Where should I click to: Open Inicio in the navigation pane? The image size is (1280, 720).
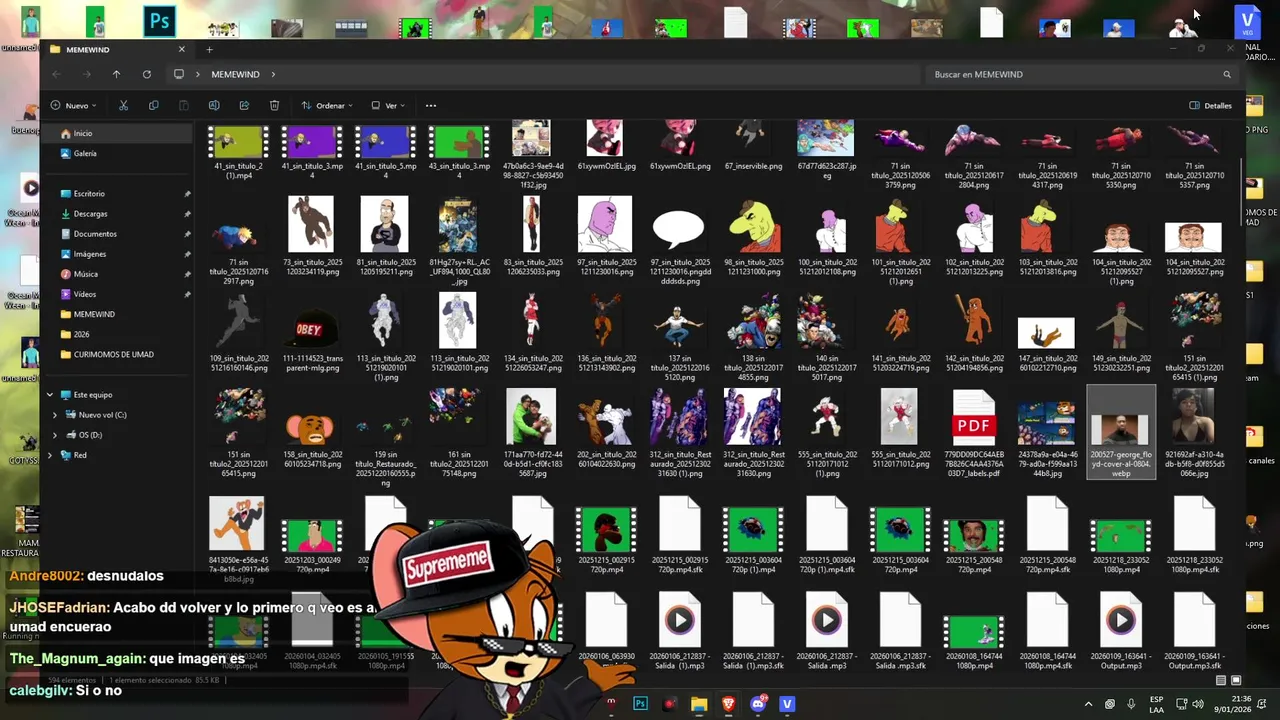click(x=120, y=133)
